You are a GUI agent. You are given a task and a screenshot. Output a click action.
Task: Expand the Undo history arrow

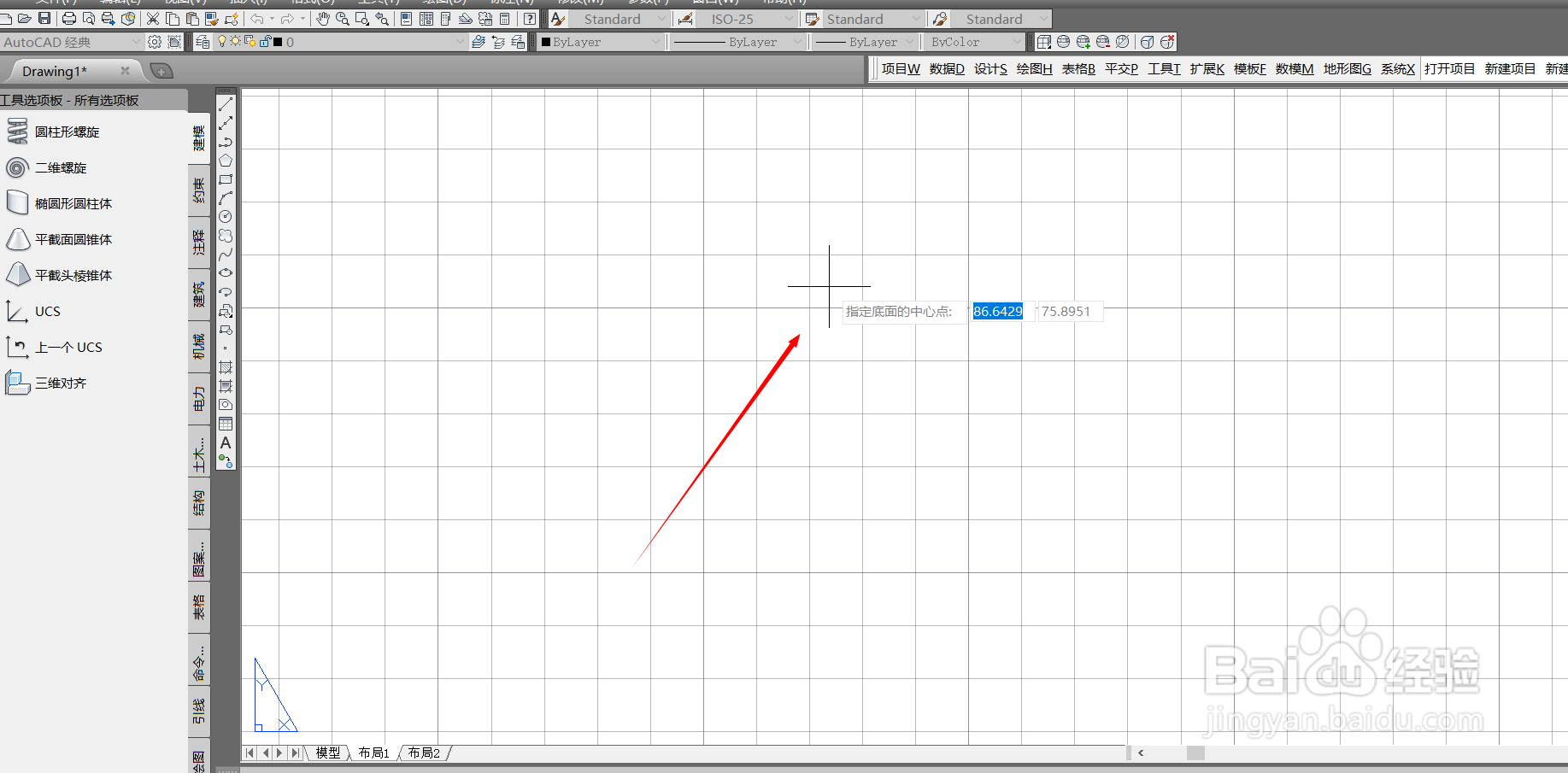point(272,18)
